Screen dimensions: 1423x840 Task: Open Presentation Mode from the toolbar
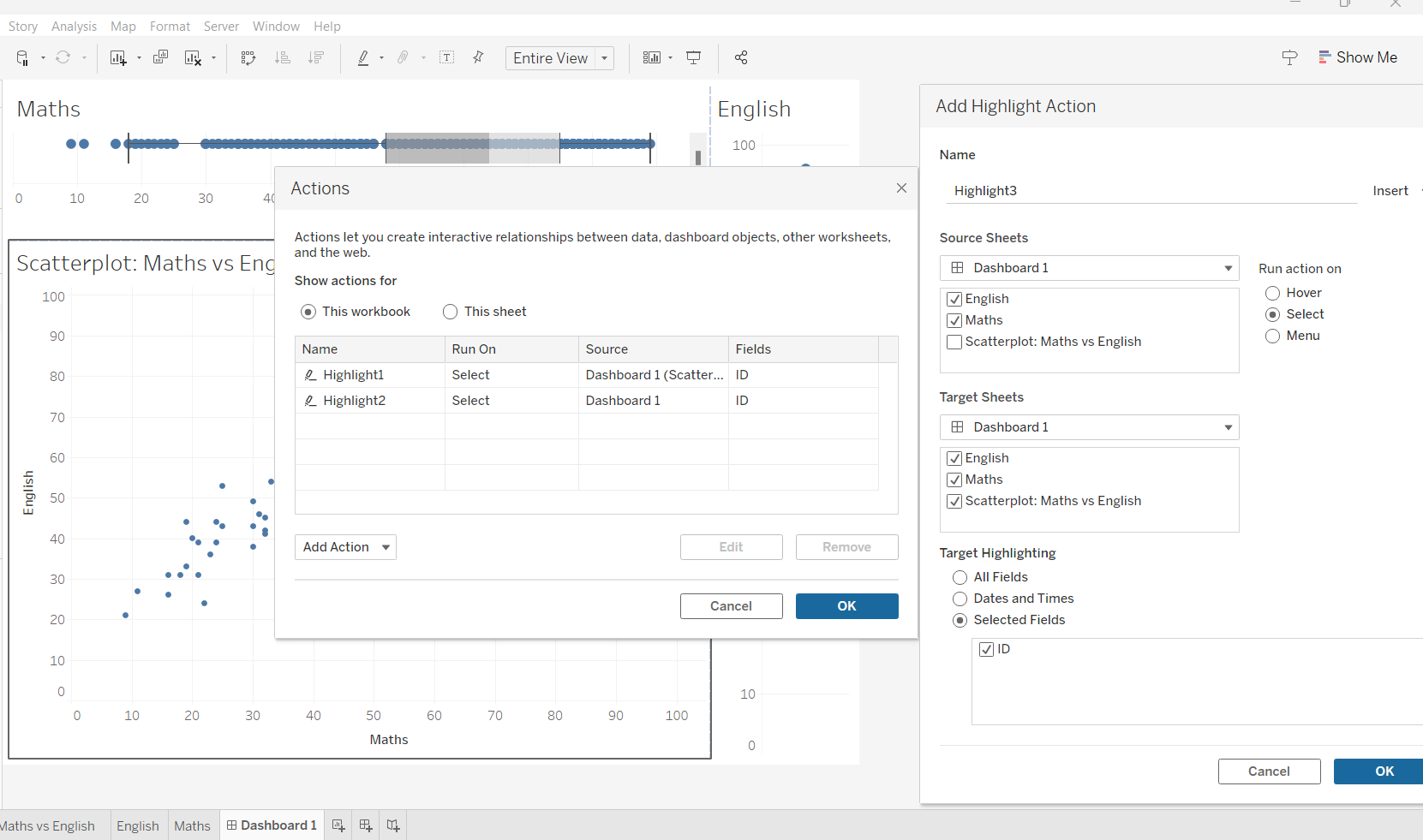[x=694, y=58]
